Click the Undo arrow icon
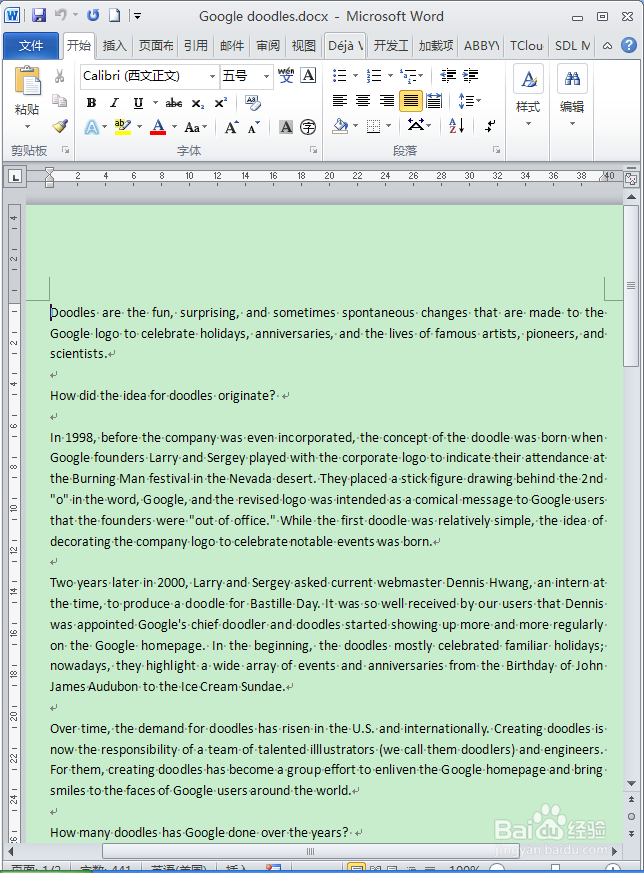The width and height of the screenshot is (644, 873). (61, 15)
